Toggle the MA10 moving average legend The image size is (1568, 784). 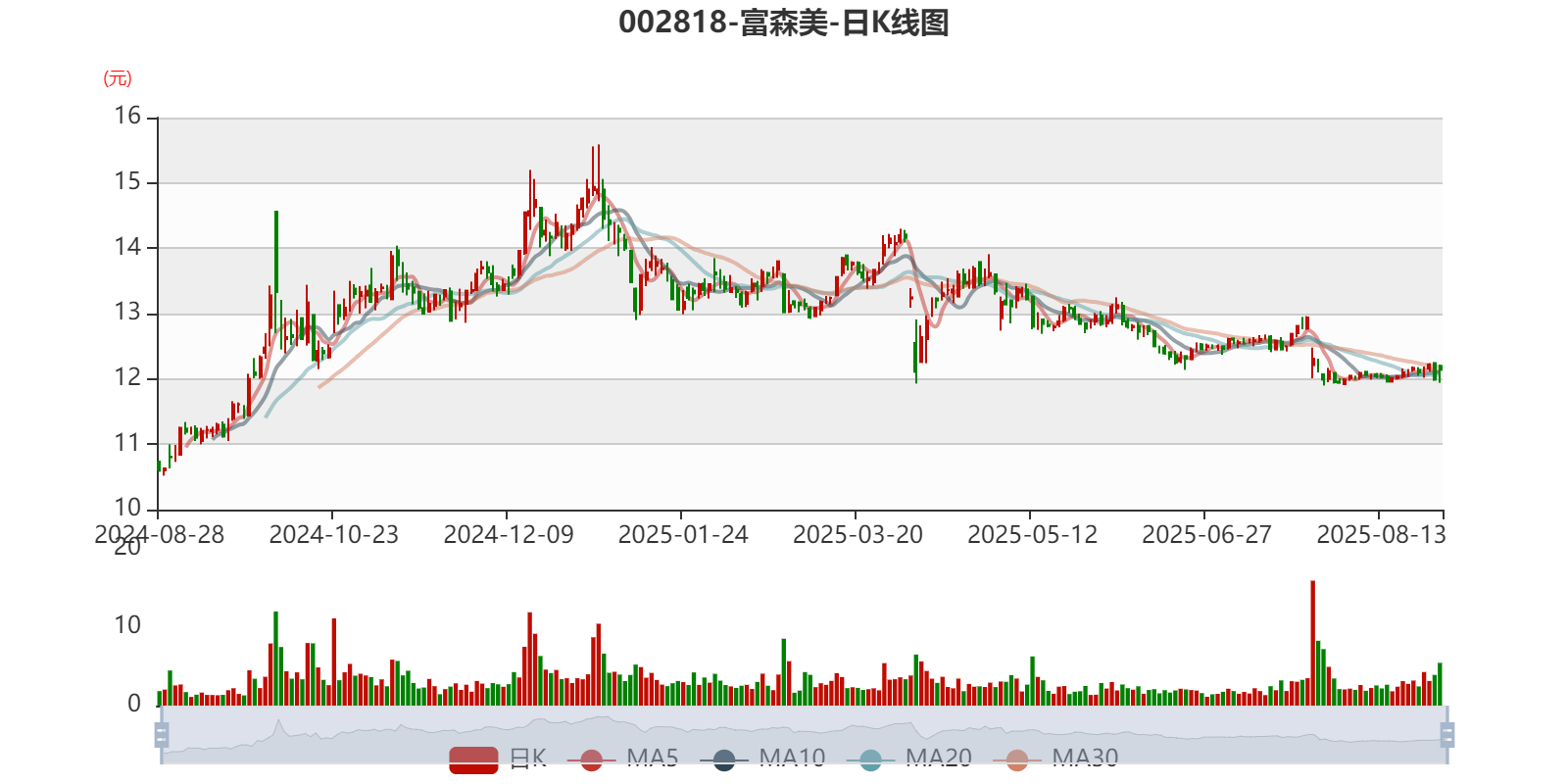point(762,759)
